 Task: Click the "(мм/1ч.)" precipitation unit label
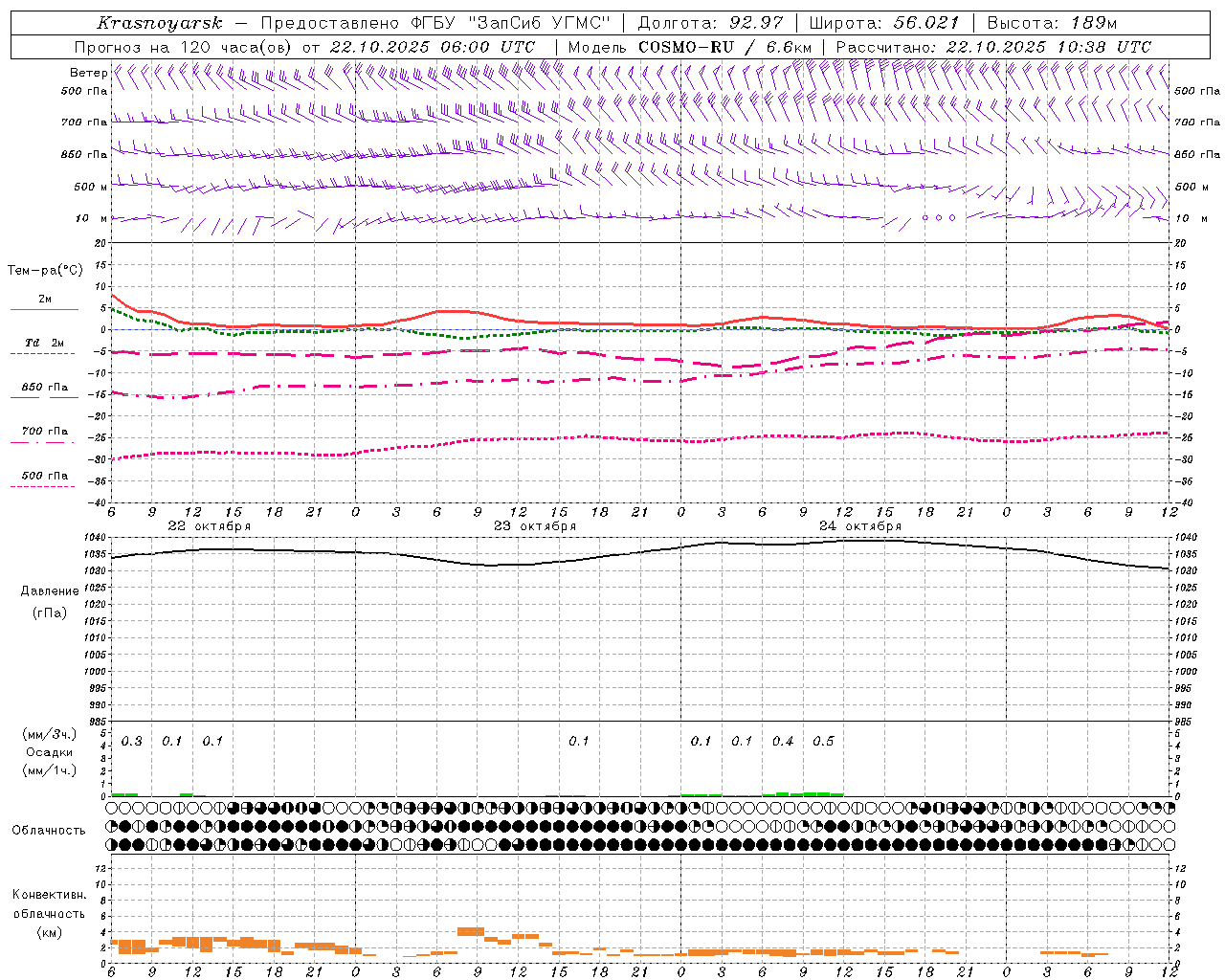[50, 770]
